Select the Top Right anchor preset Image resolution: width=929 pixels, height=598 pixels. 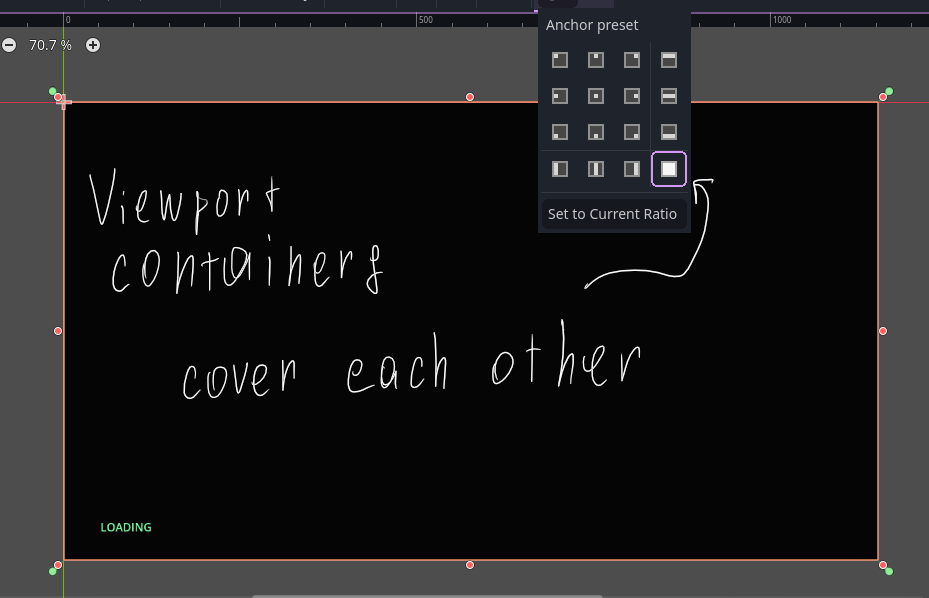(632, 60)
